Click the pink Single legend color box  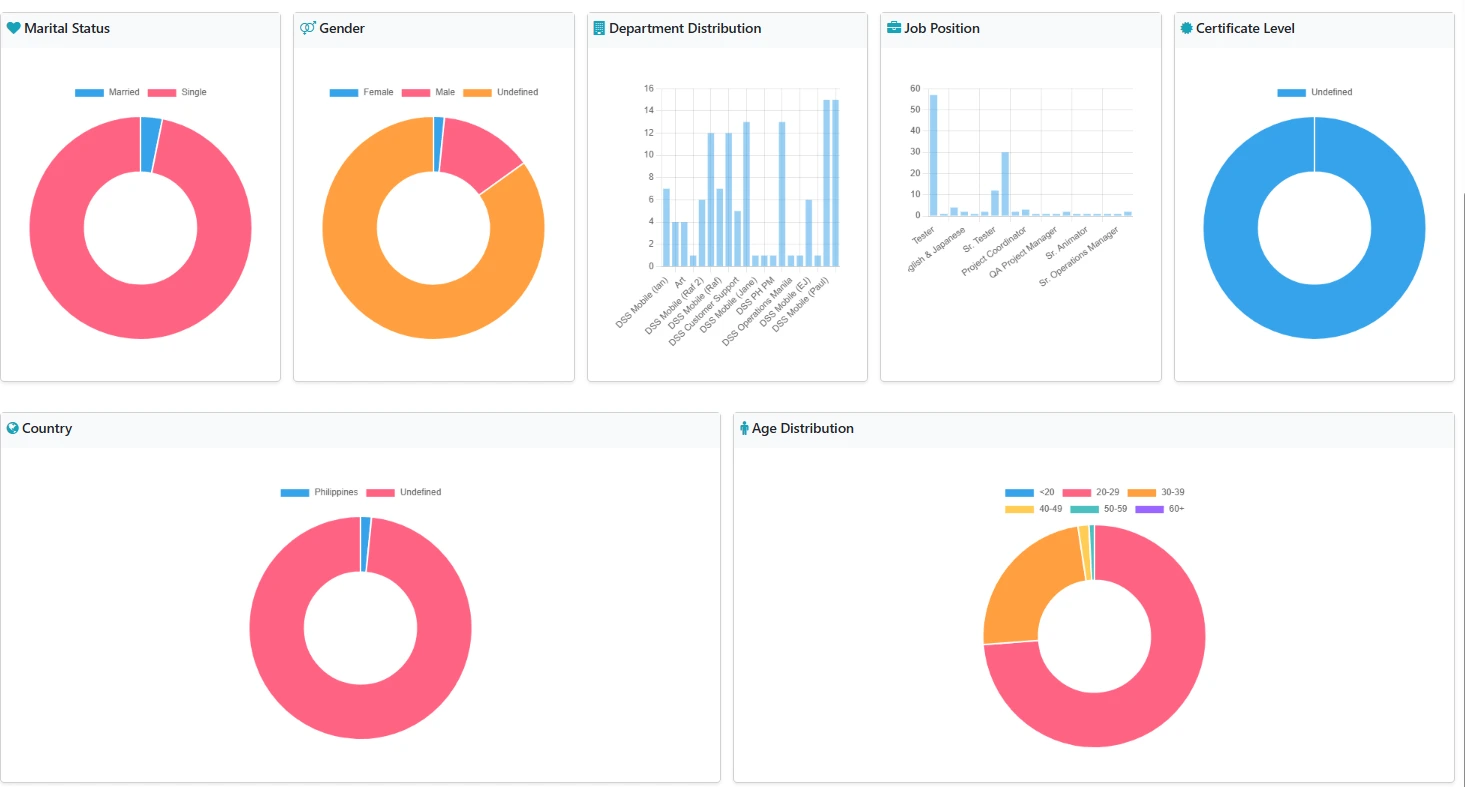pyautogui.click(x=161, y=93)
